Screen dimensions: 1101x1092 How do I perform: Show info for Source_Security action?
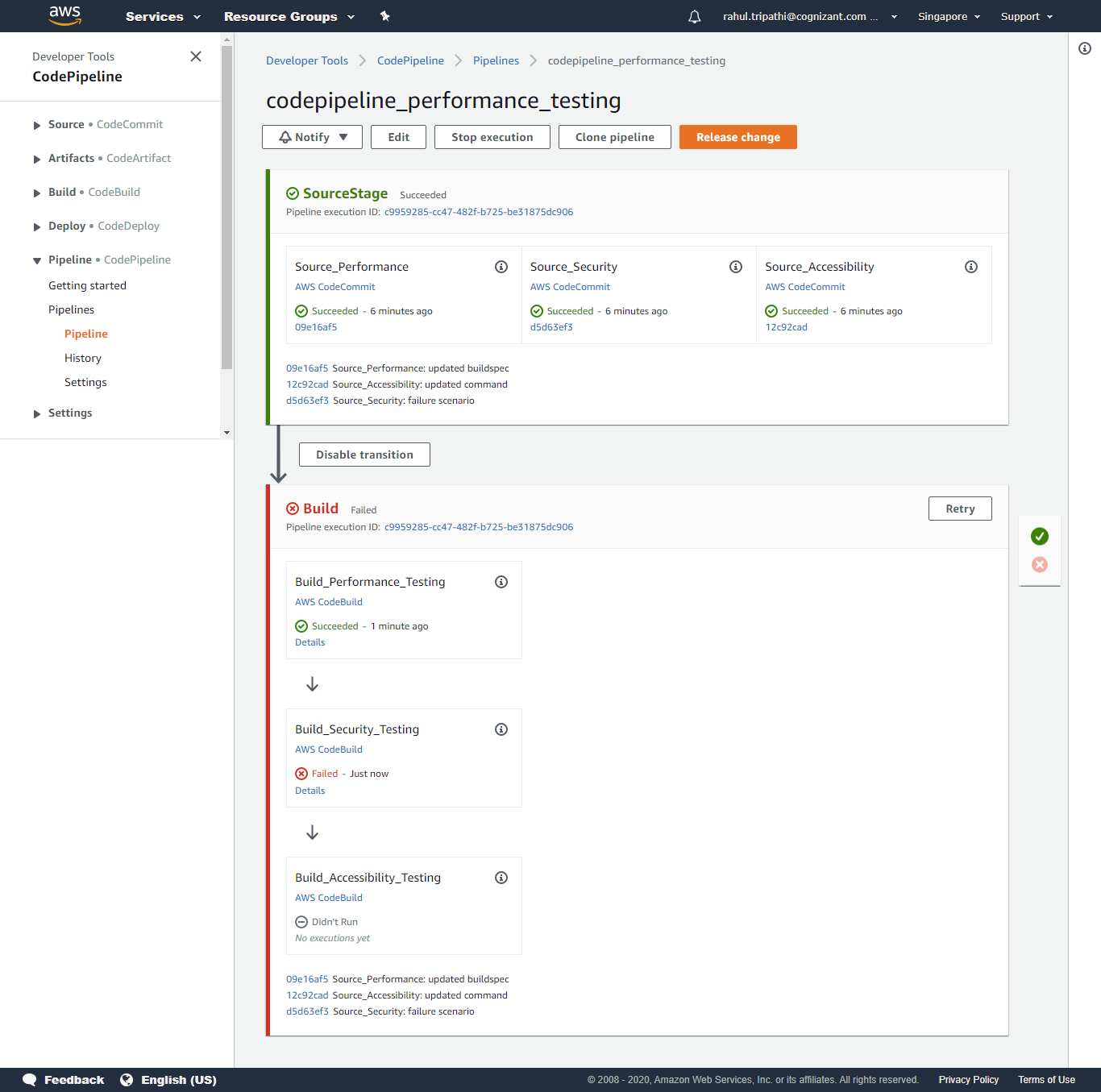point(736,267)
